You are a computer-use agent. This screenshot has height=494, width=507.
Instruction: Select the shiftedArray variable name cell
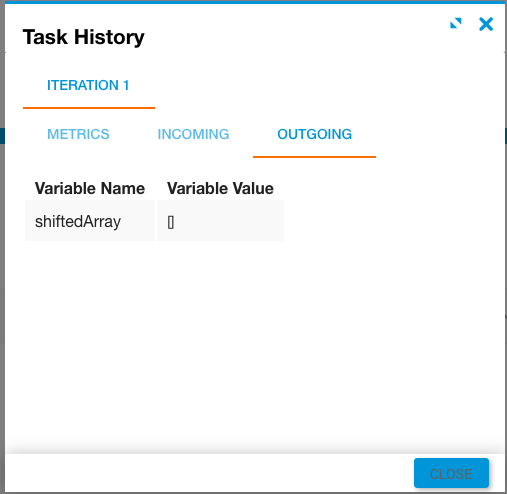[90, 221]
